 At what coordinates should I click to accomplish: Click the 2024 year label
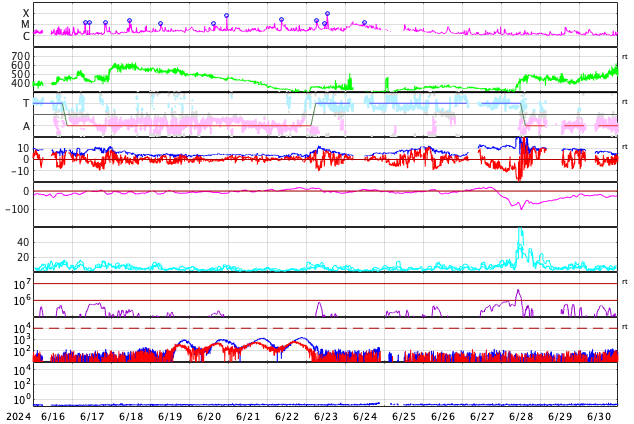pos(18,417)
